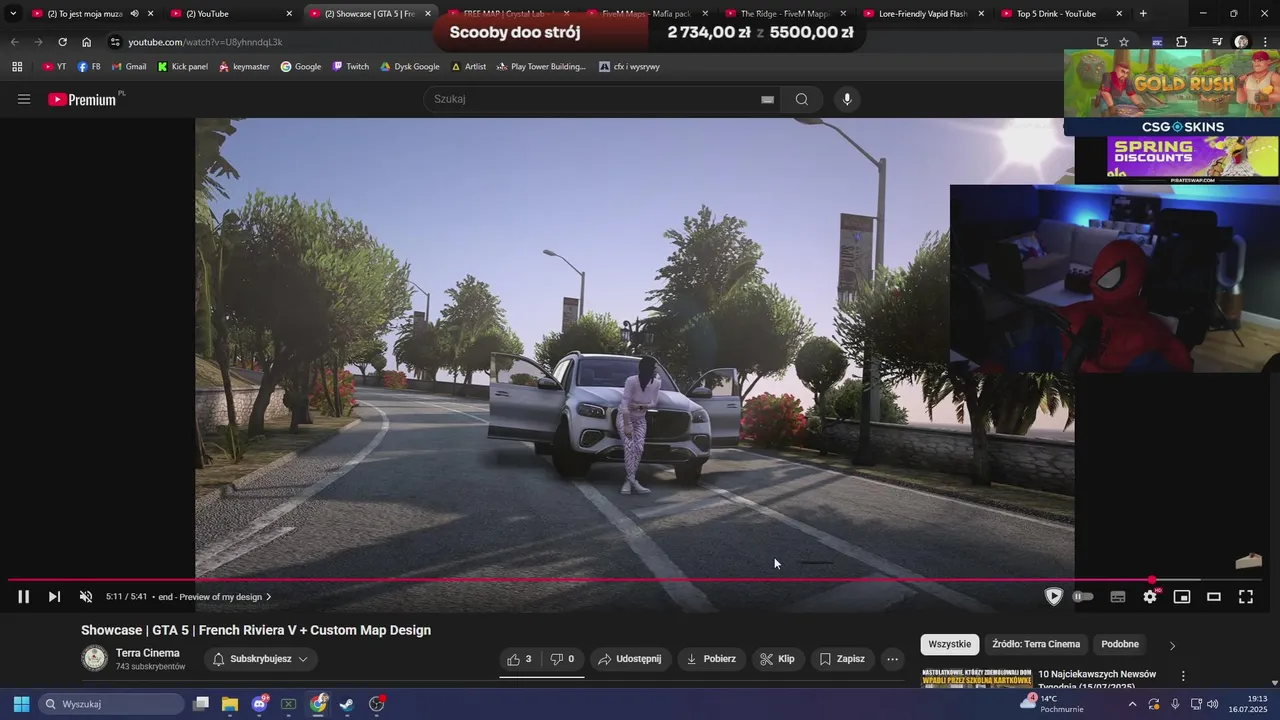Open the browser apps grid shortcut

[x=17, y=66]
